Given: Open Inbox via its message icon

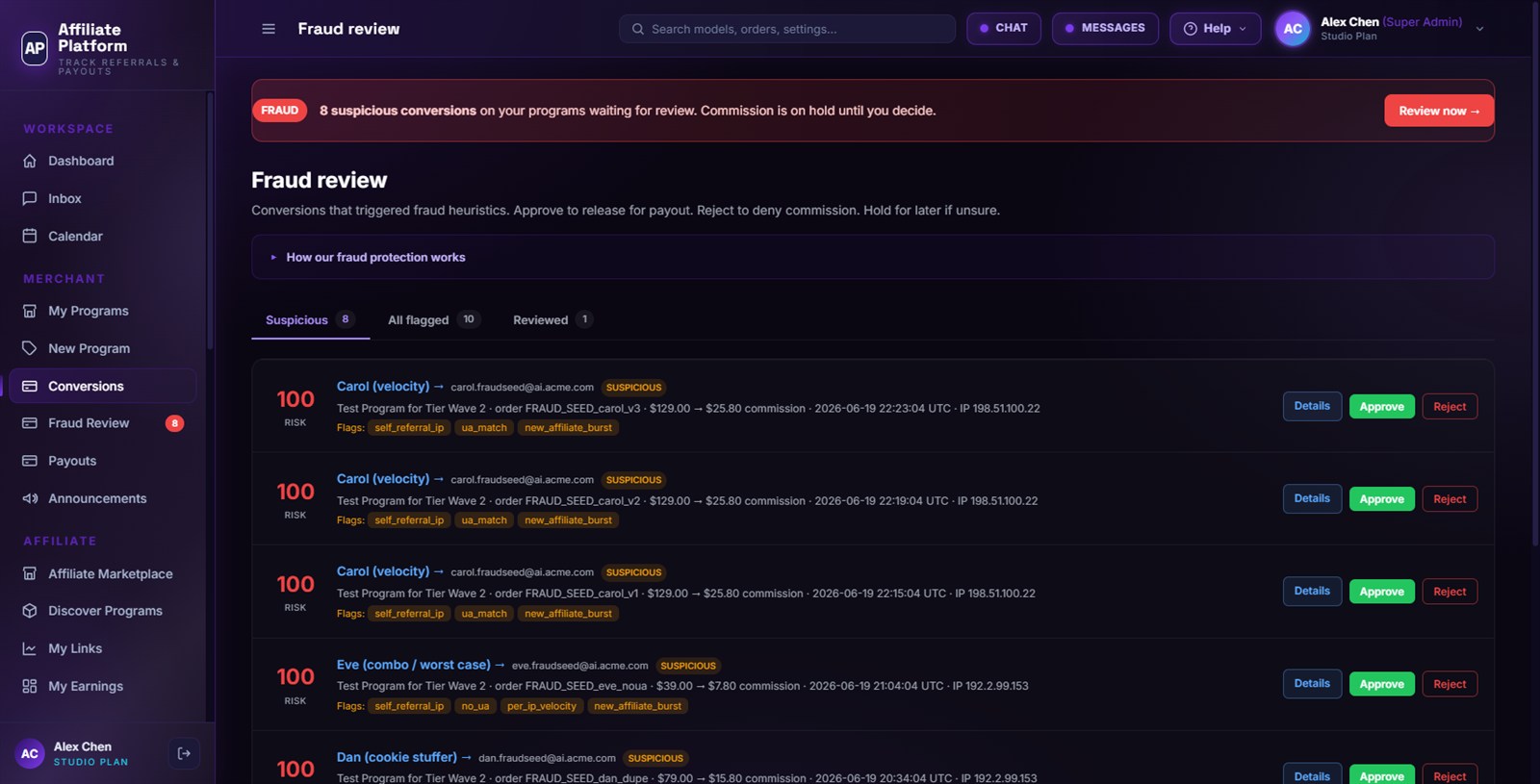Looking at the screenshot, I should click(x=30, y=198).
